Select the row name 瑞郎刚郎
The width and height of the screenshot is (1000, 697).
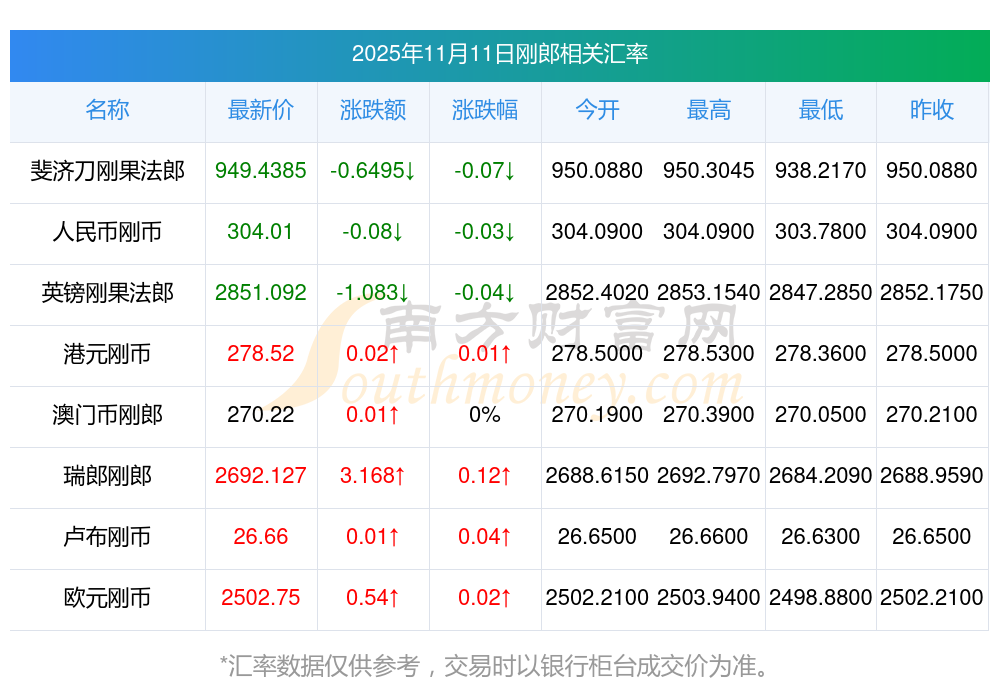point(107,476)
